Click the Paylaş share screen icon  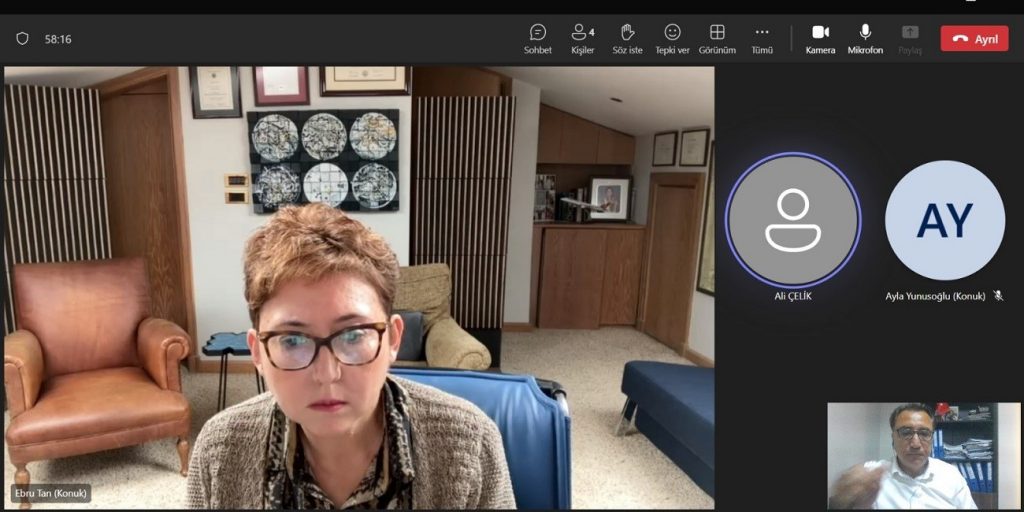pos(909,38)
